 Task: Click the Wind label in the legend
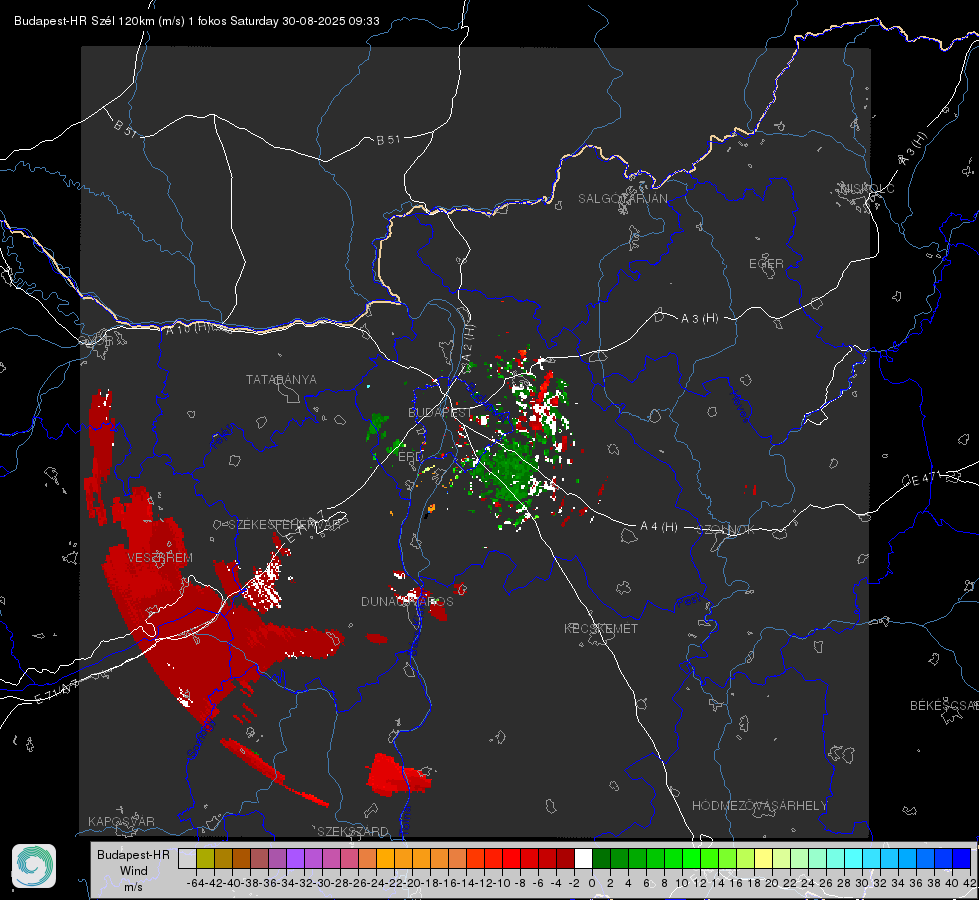point(134,871)
